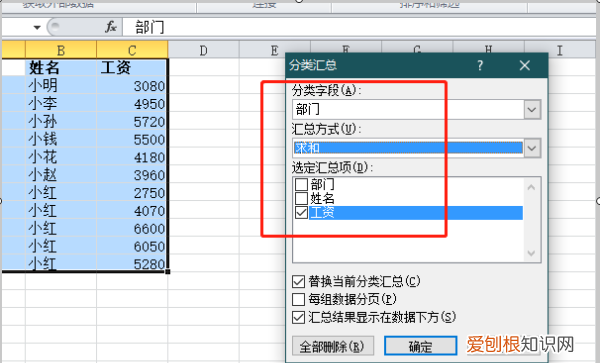Select column B header

coord(61,50)
